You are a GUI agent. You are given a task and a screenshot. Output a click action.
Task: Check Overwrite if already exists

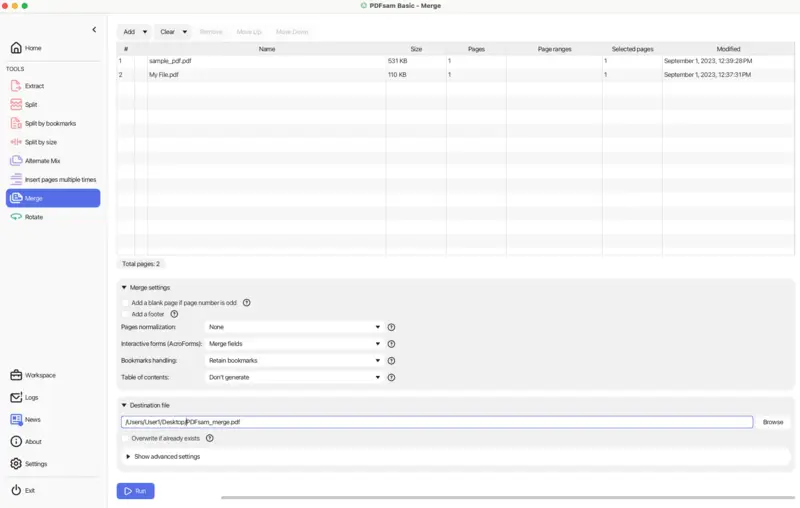[x=126, y=438]
